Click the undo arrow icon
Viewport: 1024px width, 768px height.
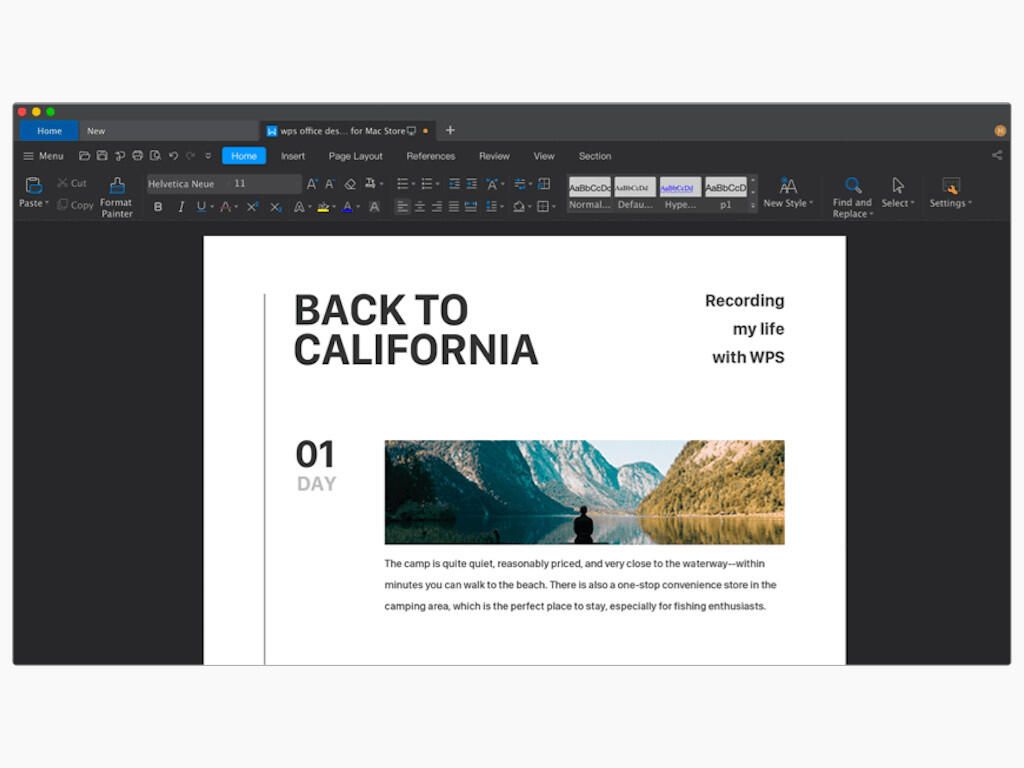[173, 156]
